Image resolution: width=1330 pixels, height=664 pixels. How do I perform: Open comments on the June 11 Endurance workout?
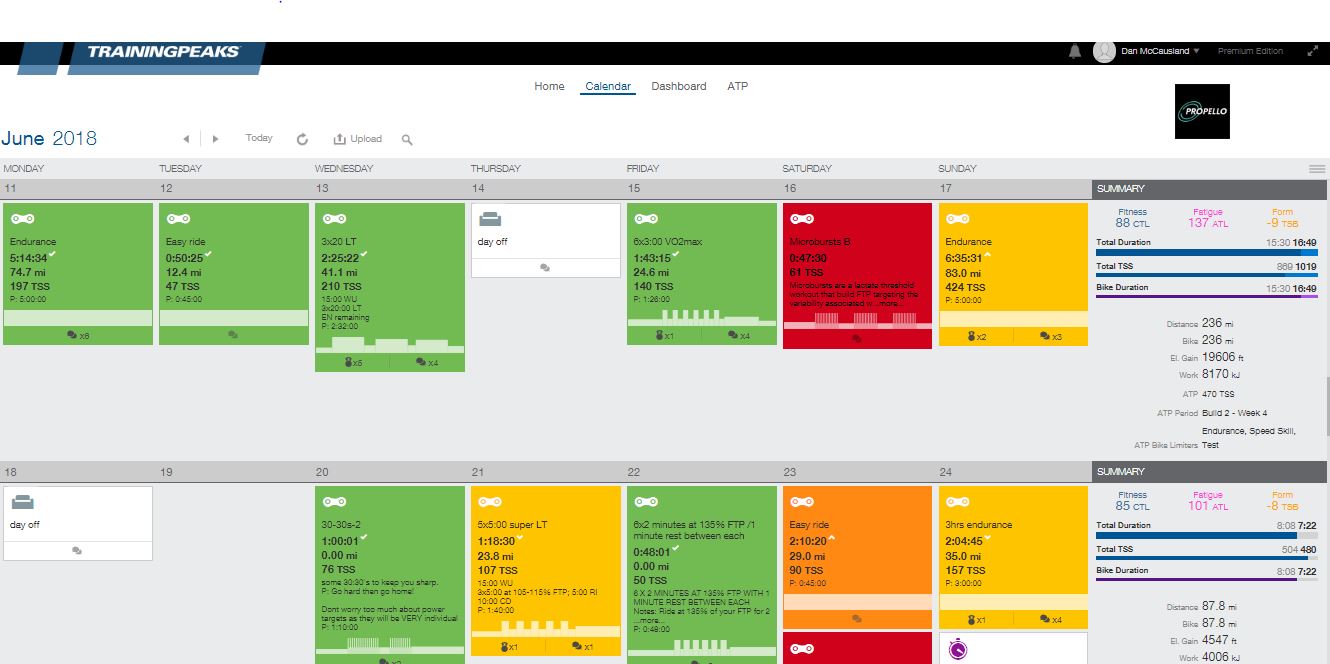tap(78, 336)
